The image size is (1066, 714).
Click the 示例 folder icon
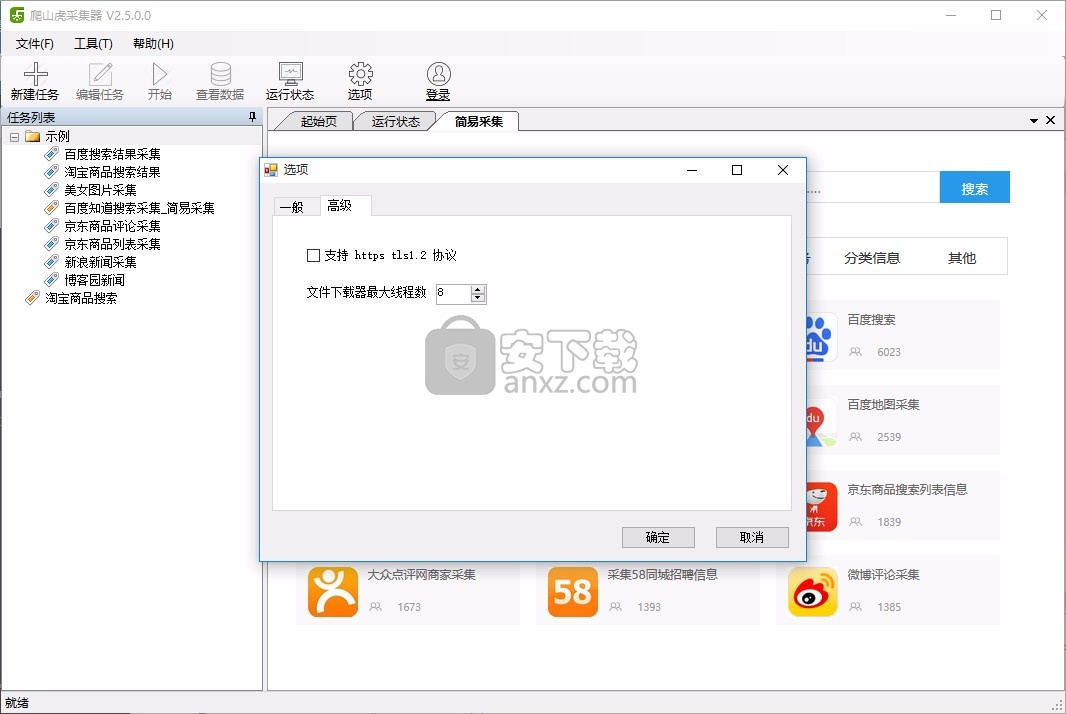click(x=33, y=136)
